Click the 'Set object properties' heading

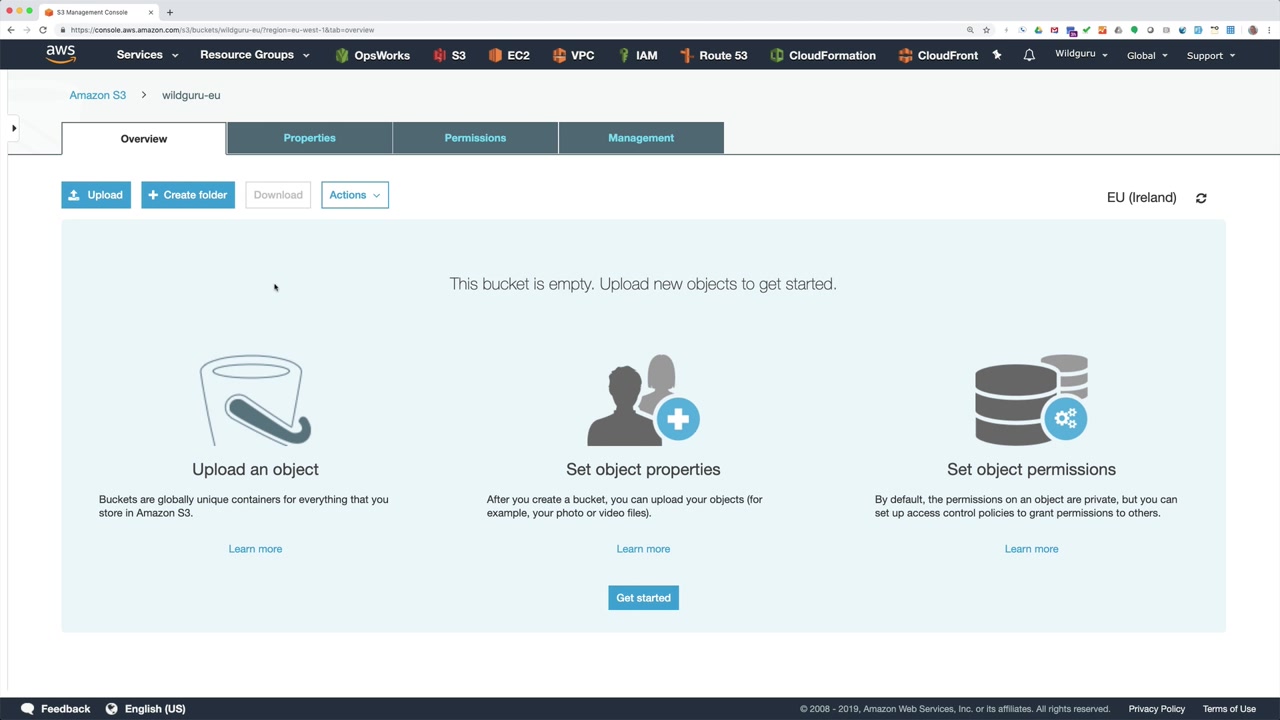click(643, 469)
